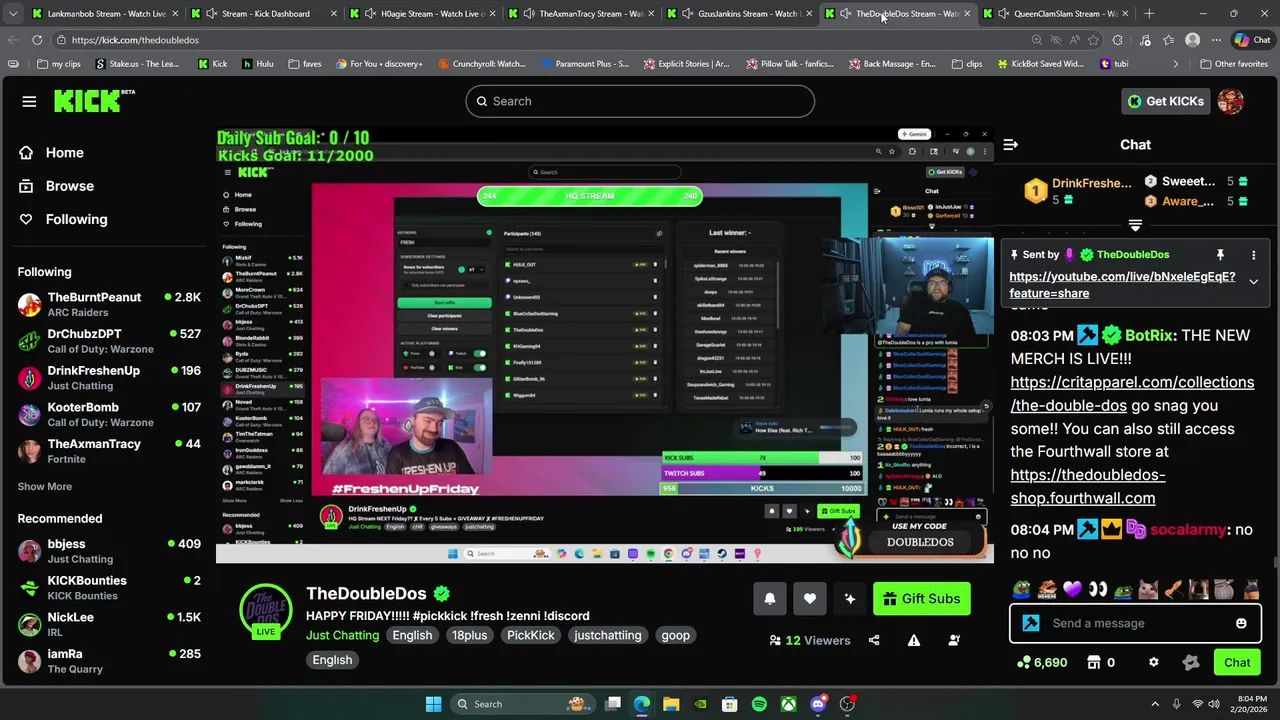Open TheBurntPeanut channel in Following list
The width and height of the screenshot is (1280, 720).
(108, 304)
